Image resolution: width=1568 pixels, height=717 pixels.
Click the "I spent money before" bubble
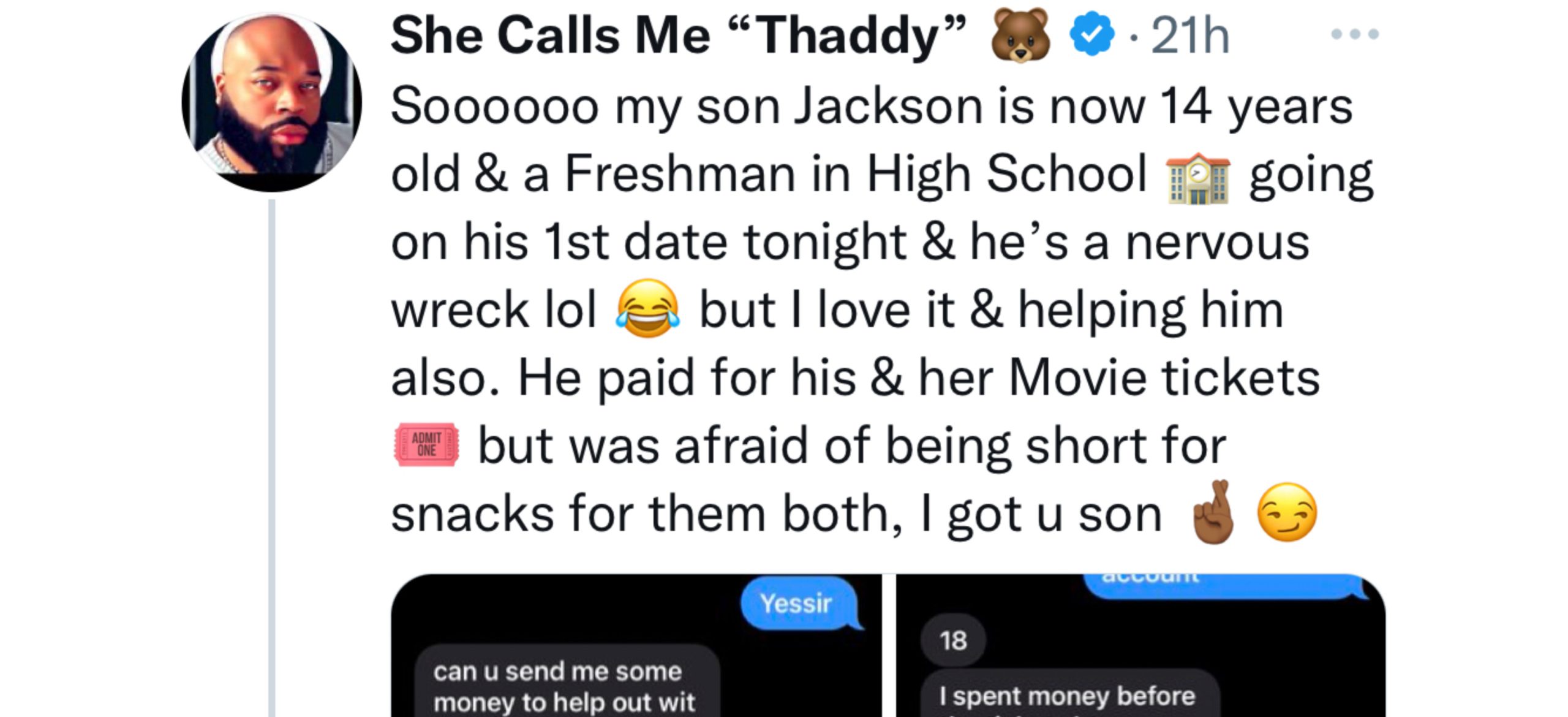point(1070,693)
